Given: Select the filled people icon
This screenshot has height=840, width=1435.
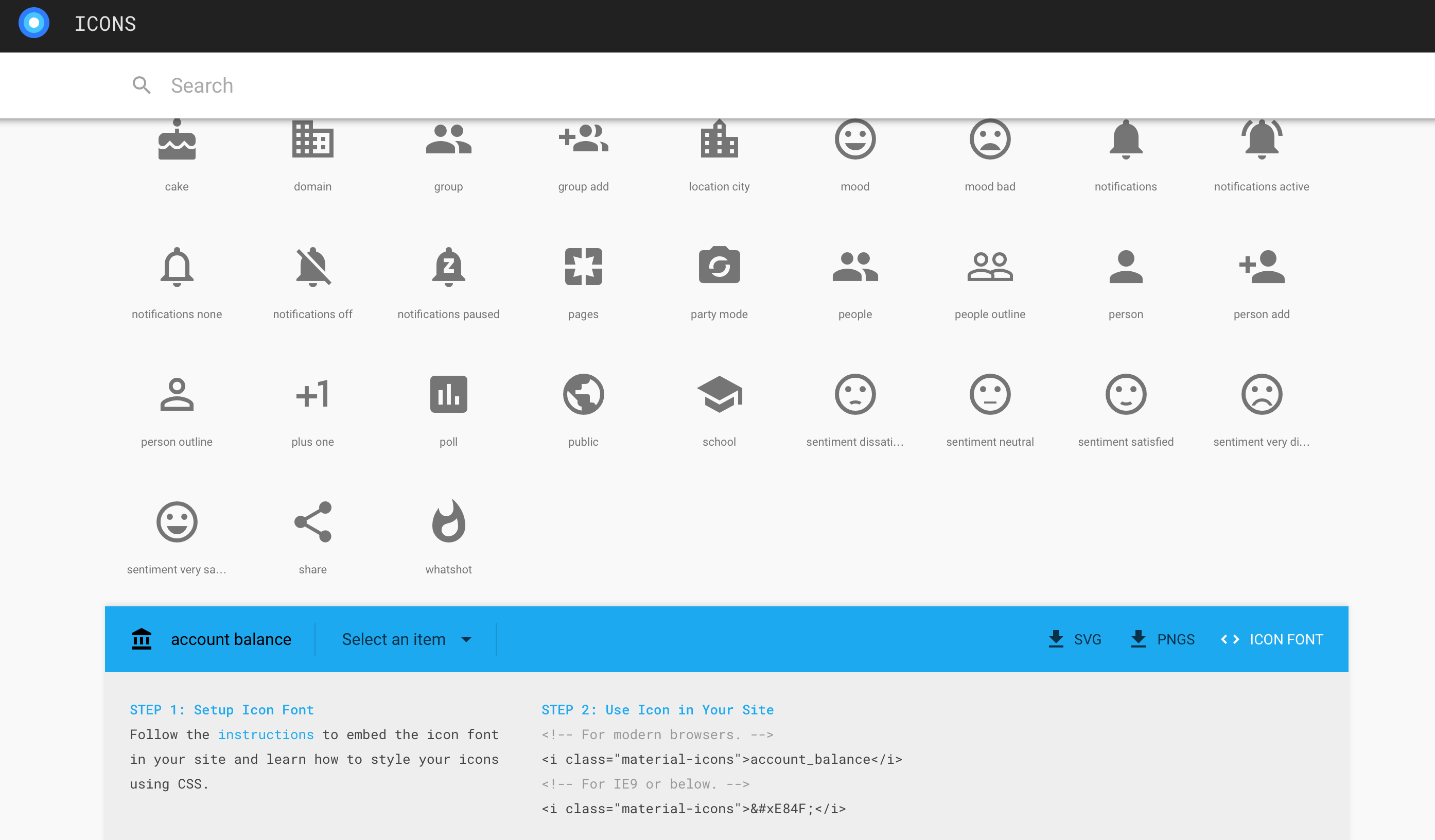Looking at the screenshot, I should pyautogui.click(x=855, y=267).
